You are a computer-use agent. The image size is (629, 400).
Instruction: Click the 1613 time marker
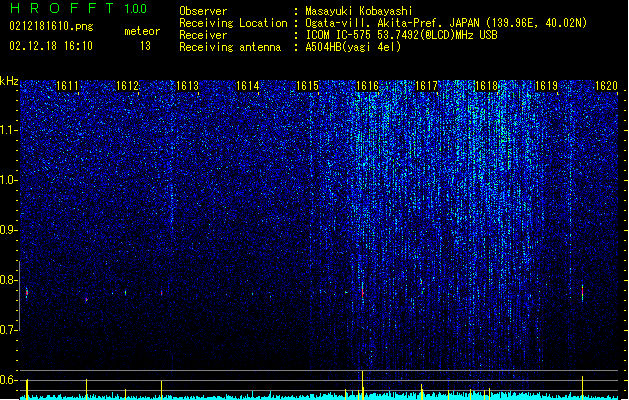(187, 86)
